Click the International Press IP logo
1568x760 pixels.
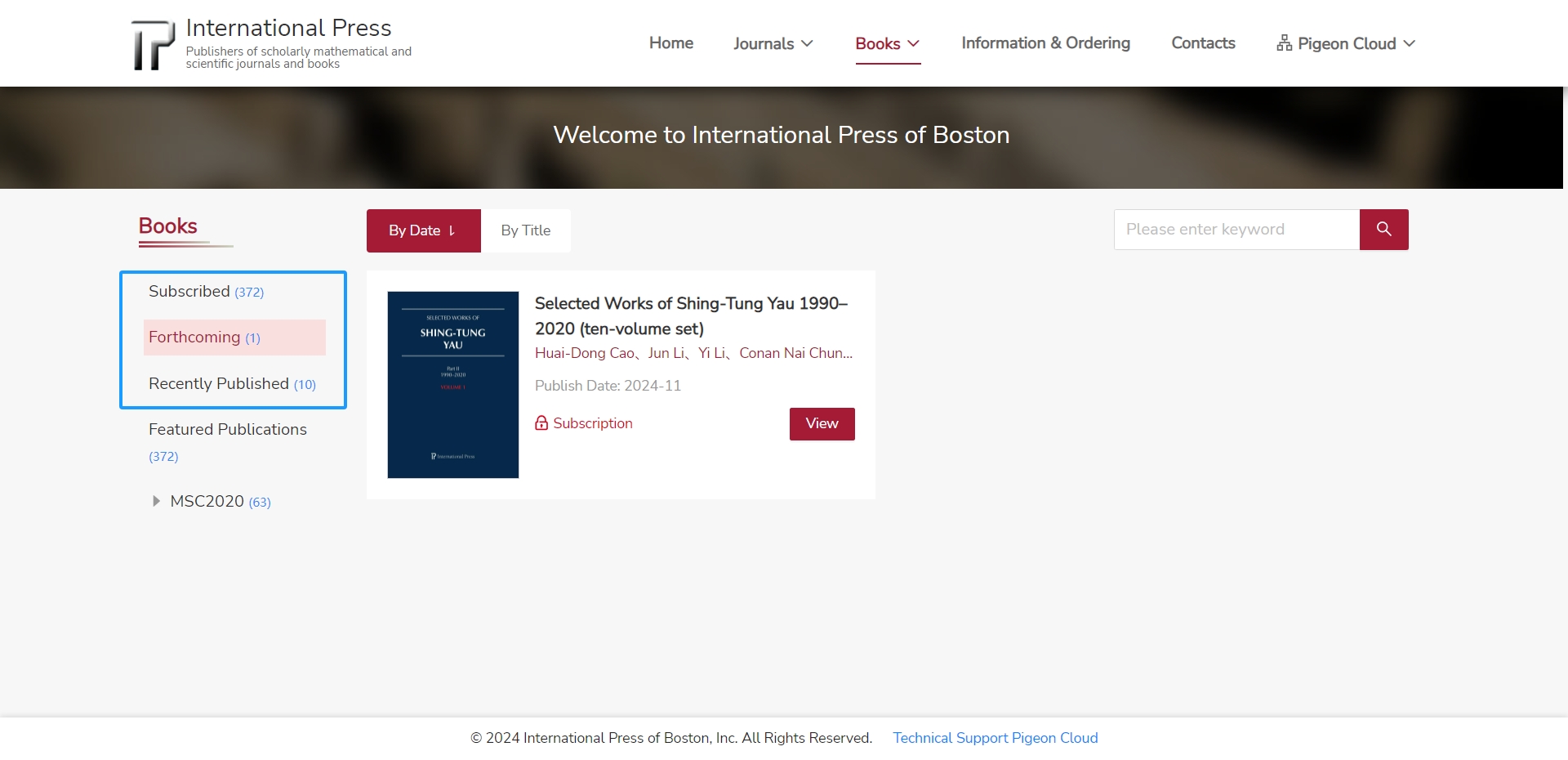[x=154, y=44]
